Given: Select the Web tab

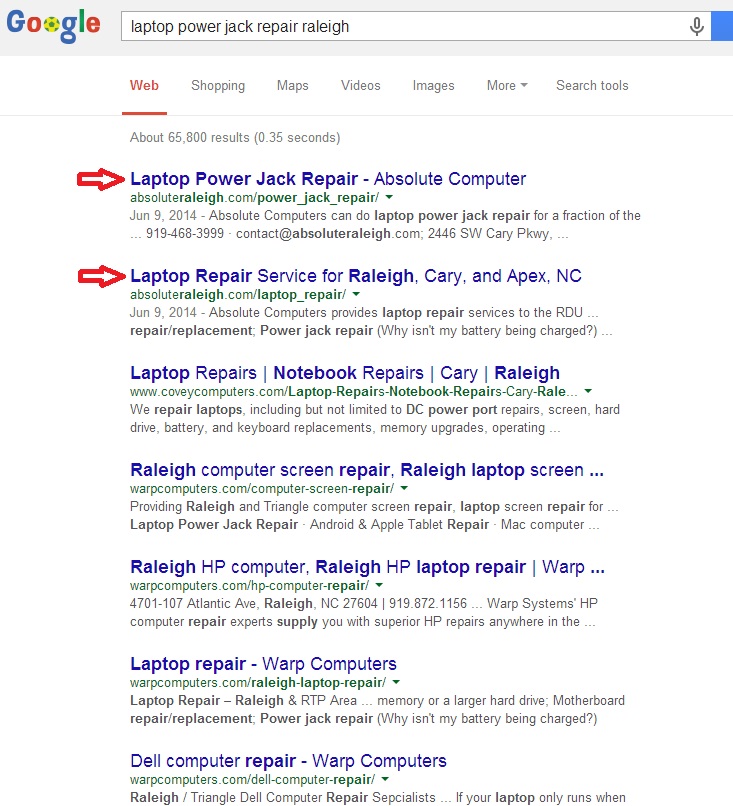Looking at the screenshot, I should [x=144, y=86].
